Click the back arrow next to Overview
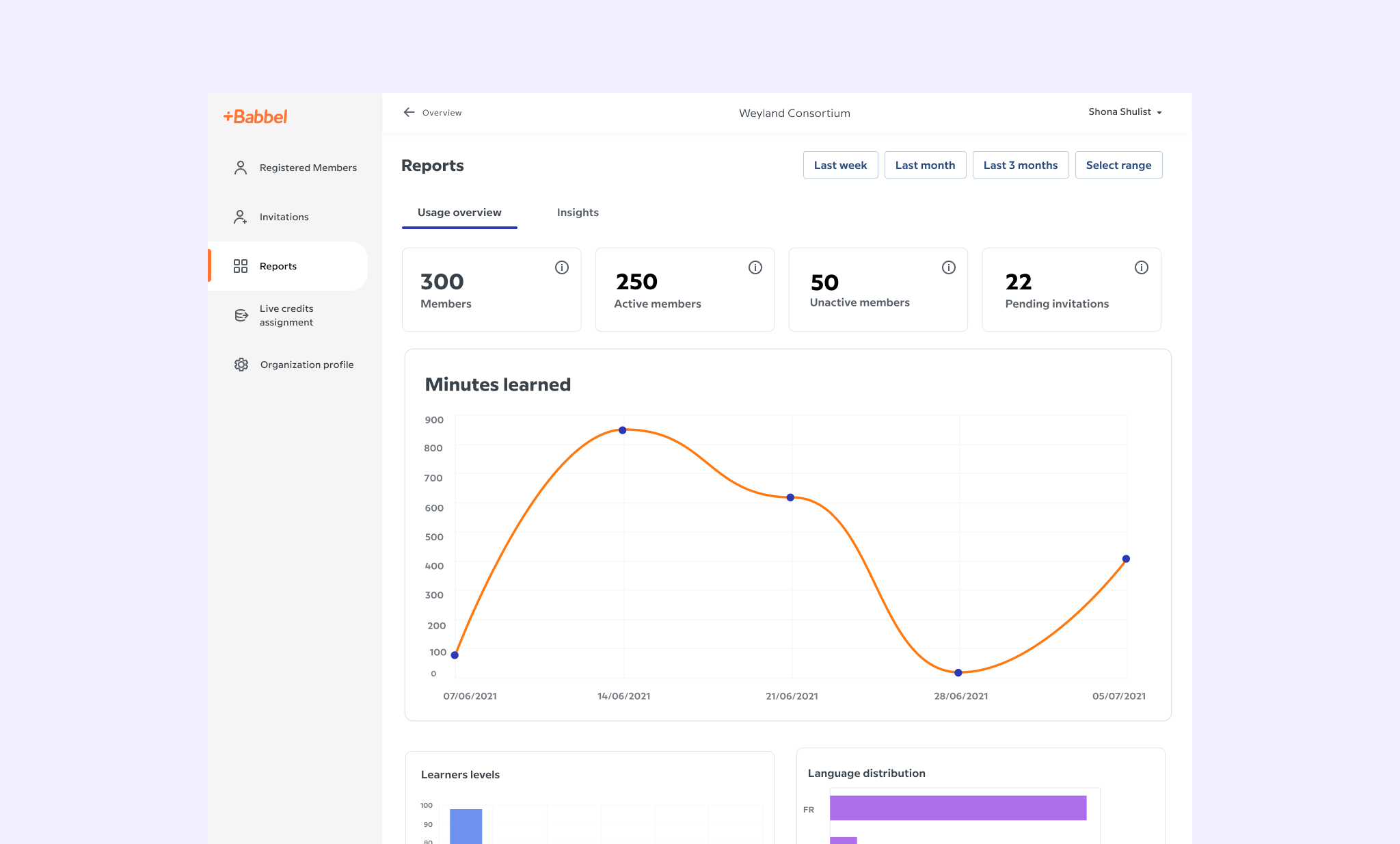1400x844 pixels. (409, 112)
